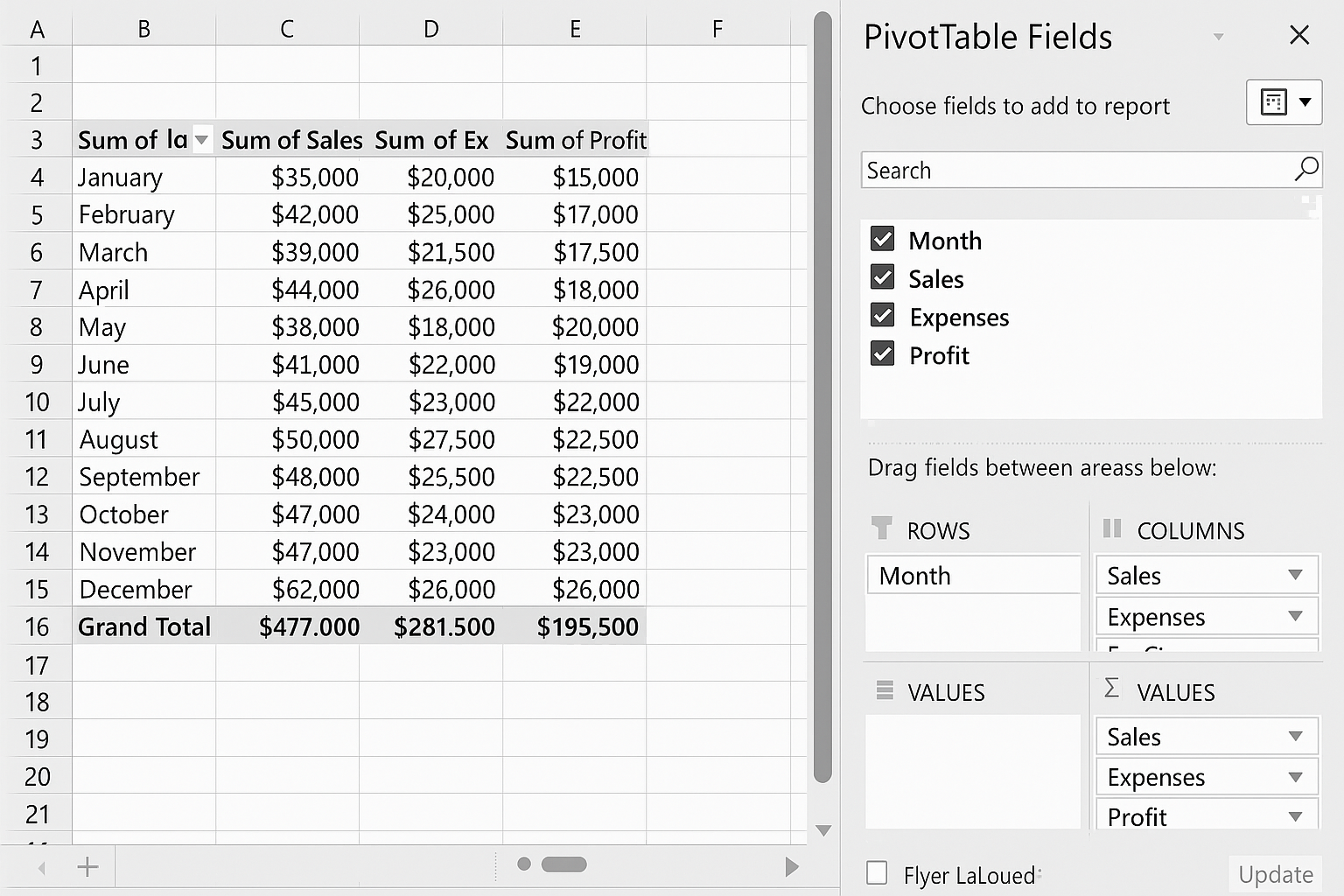Open row label filter dropdown in B3
The height and width of the screenshot is (896, 1344).
pyautogui.click(x=201, y=140)
